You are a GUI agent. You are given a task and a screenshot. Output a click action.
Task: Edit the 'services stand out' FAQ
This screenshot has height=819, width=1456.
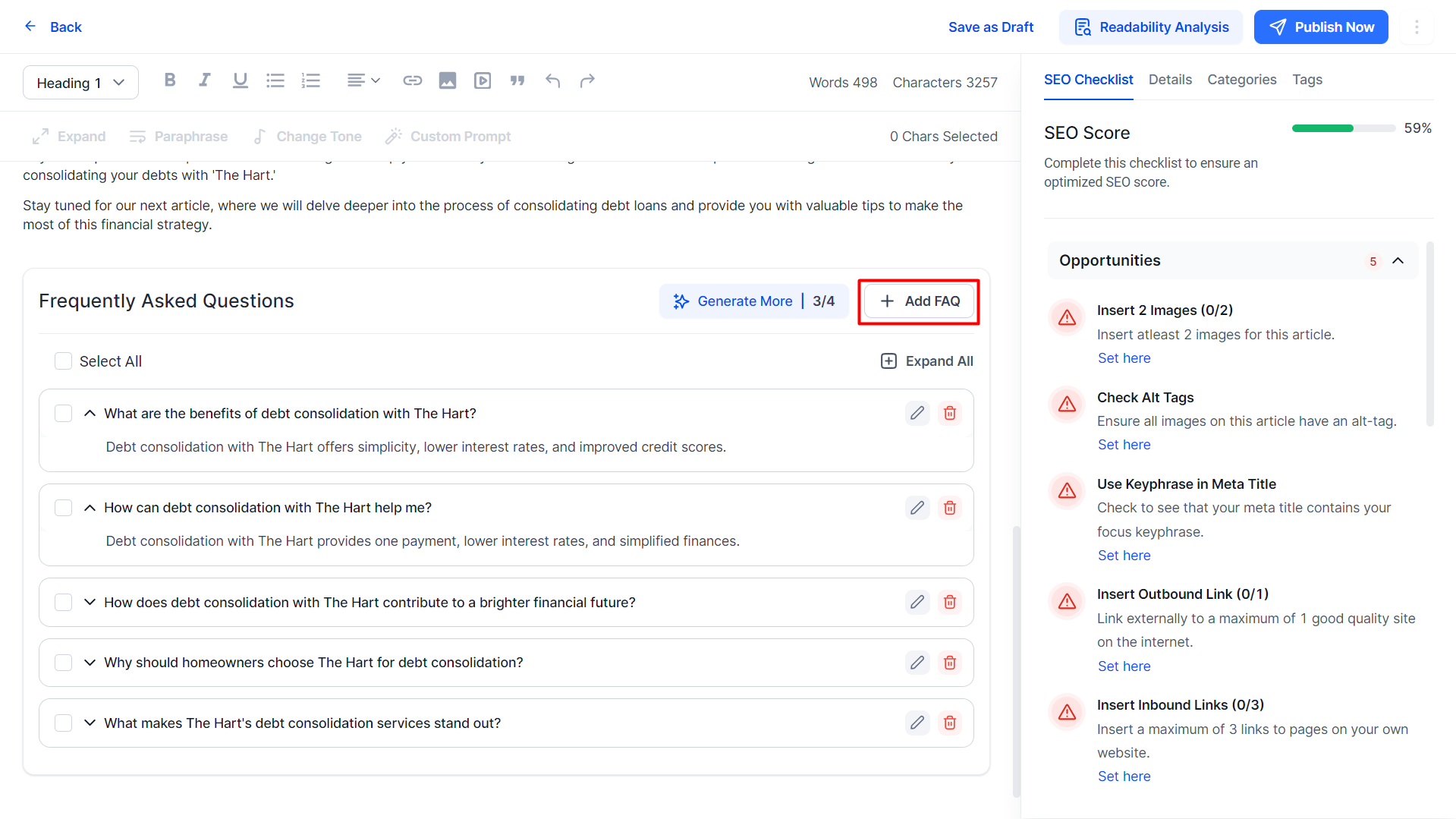(x=917, y=723)
